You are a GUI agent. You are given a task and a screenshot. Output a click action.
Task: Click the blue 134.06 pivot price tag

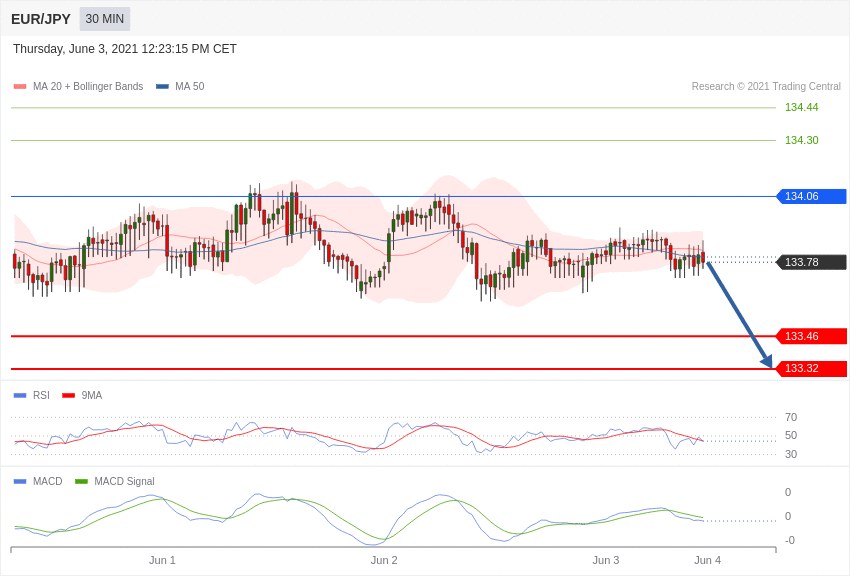812,196
